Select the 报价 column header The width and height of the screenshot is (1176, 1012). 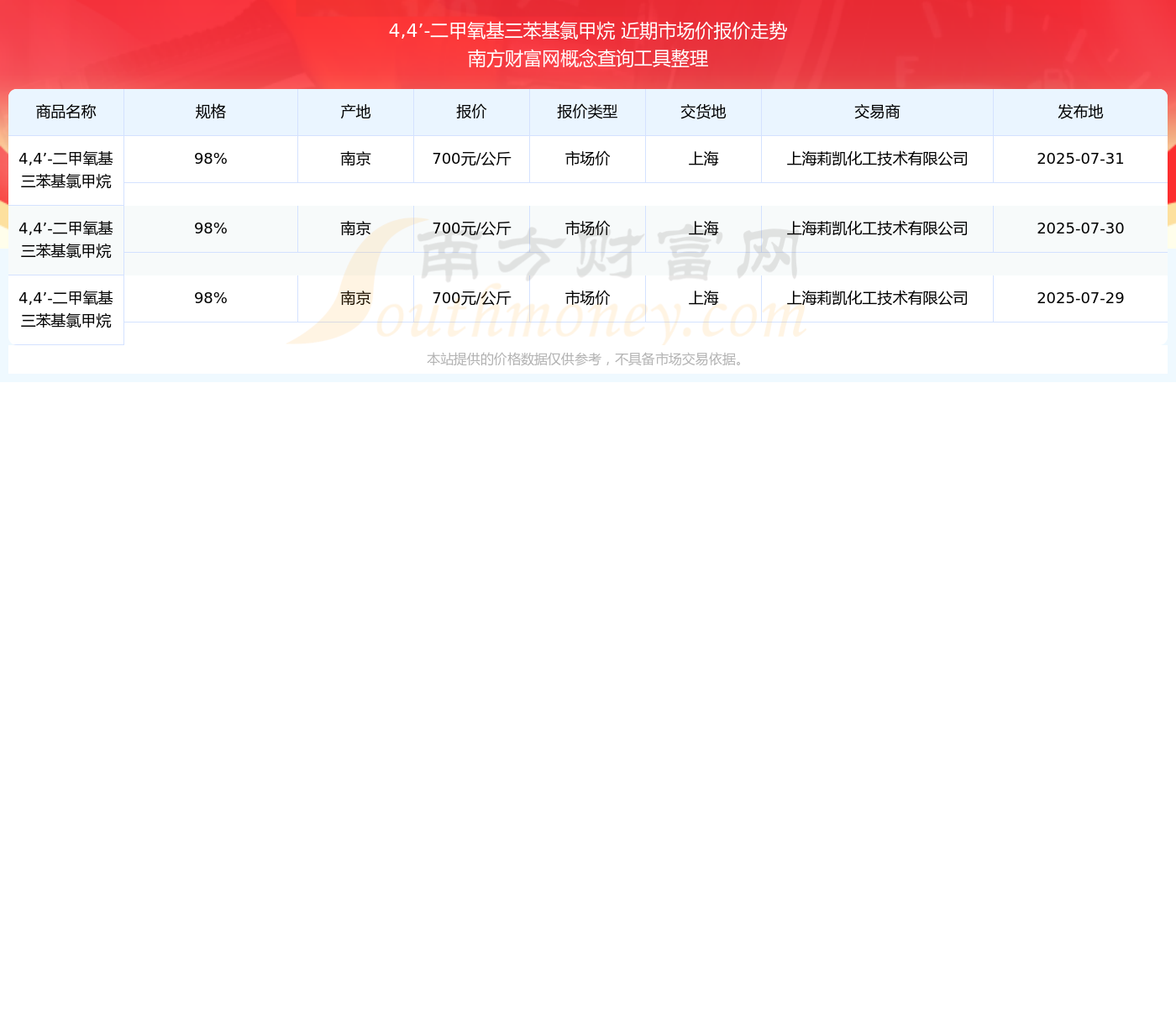coord(471,112)
